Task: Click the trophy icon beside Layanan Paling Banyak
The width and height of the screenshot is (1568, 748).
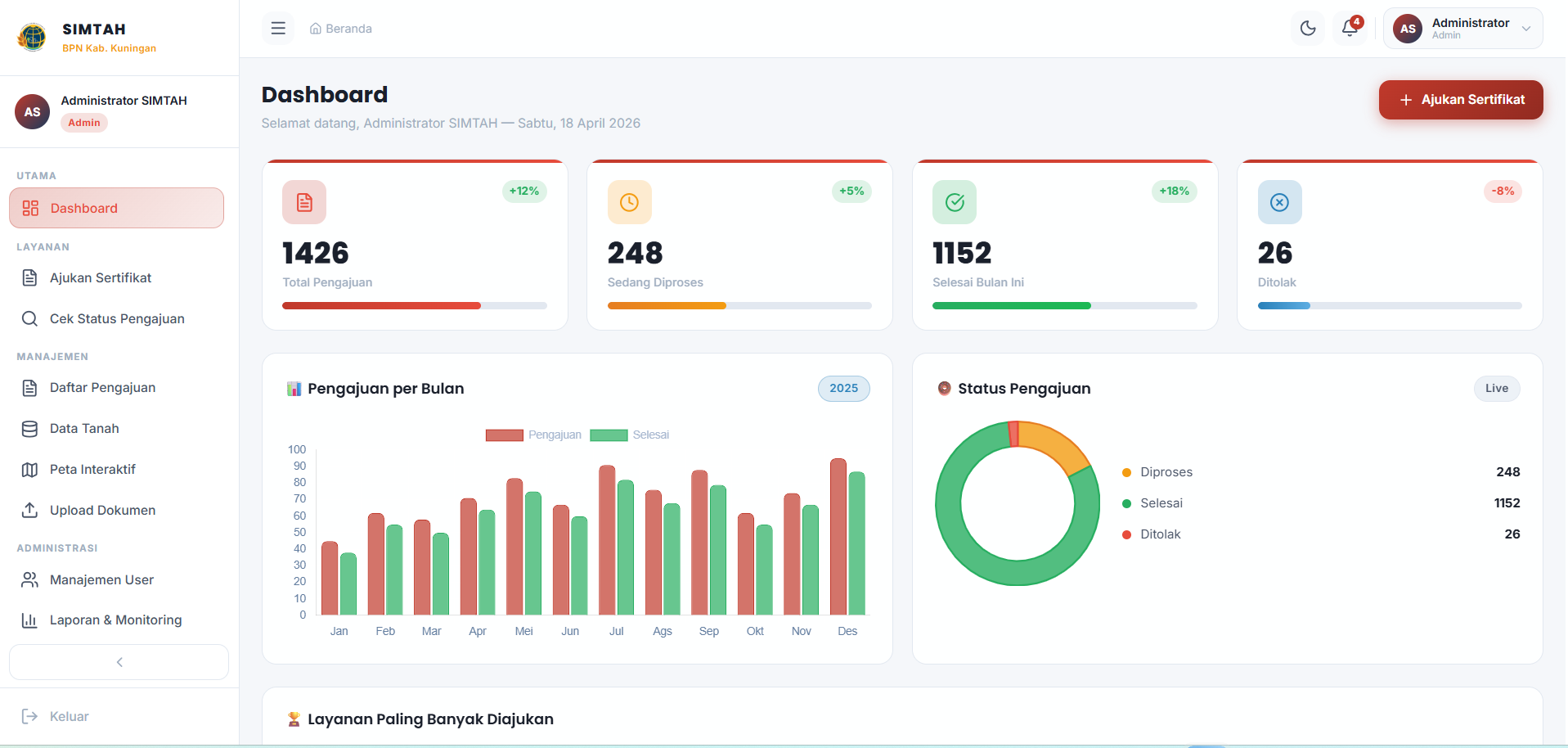Action: tap(294, 719)
